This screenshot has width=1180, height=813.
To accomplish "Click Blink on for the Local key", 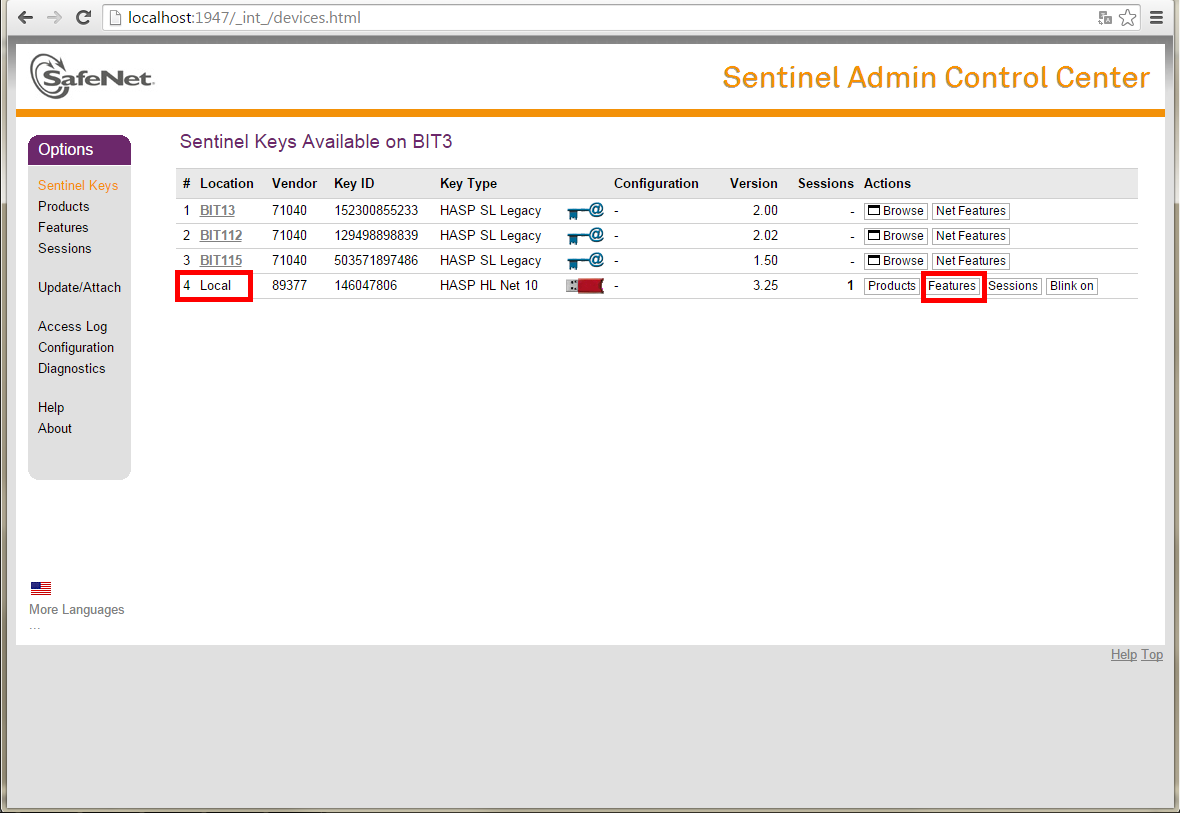I will (1072, 286).
